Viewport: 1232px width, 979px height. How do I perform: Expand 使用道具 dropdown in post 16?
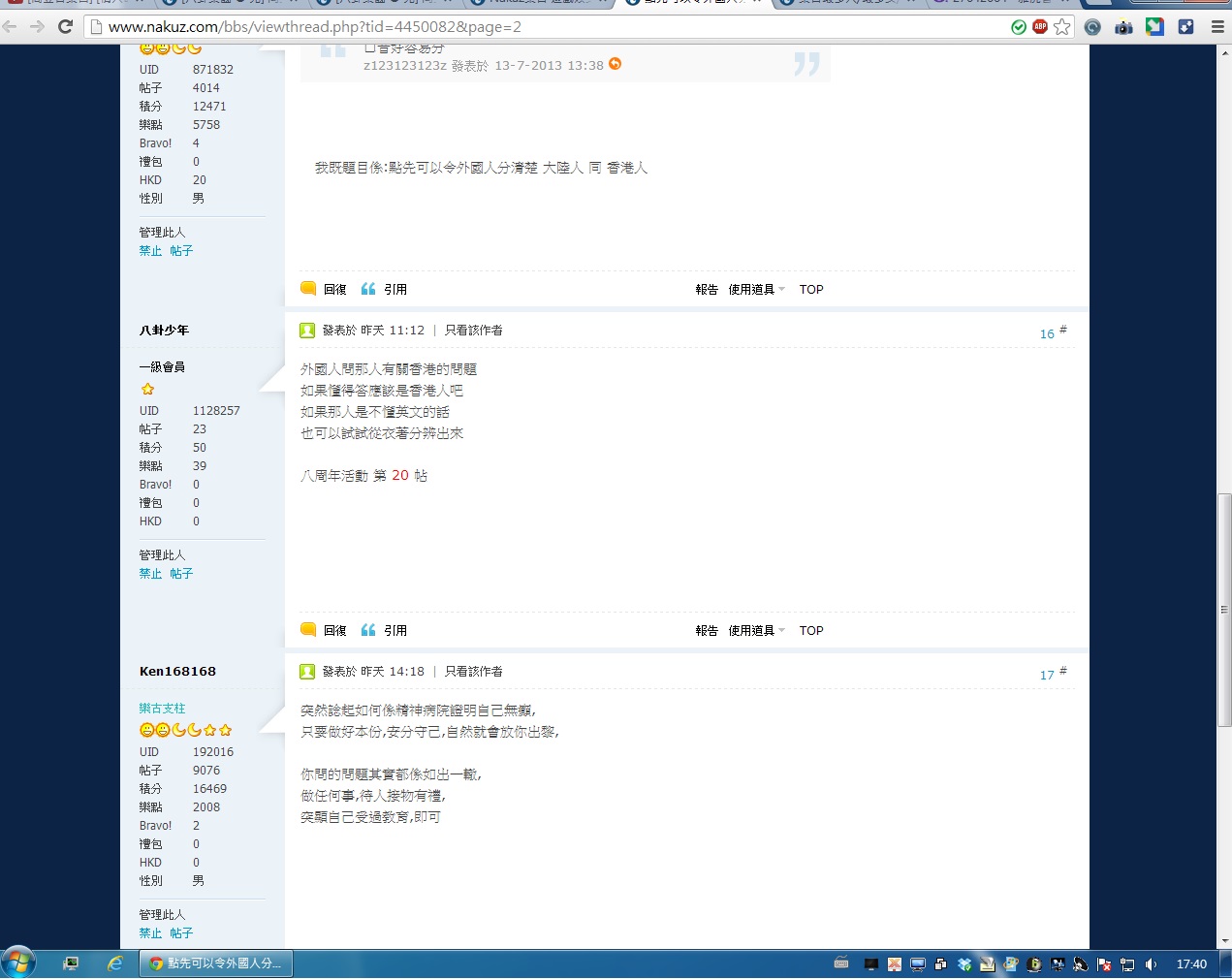point(756,631)
